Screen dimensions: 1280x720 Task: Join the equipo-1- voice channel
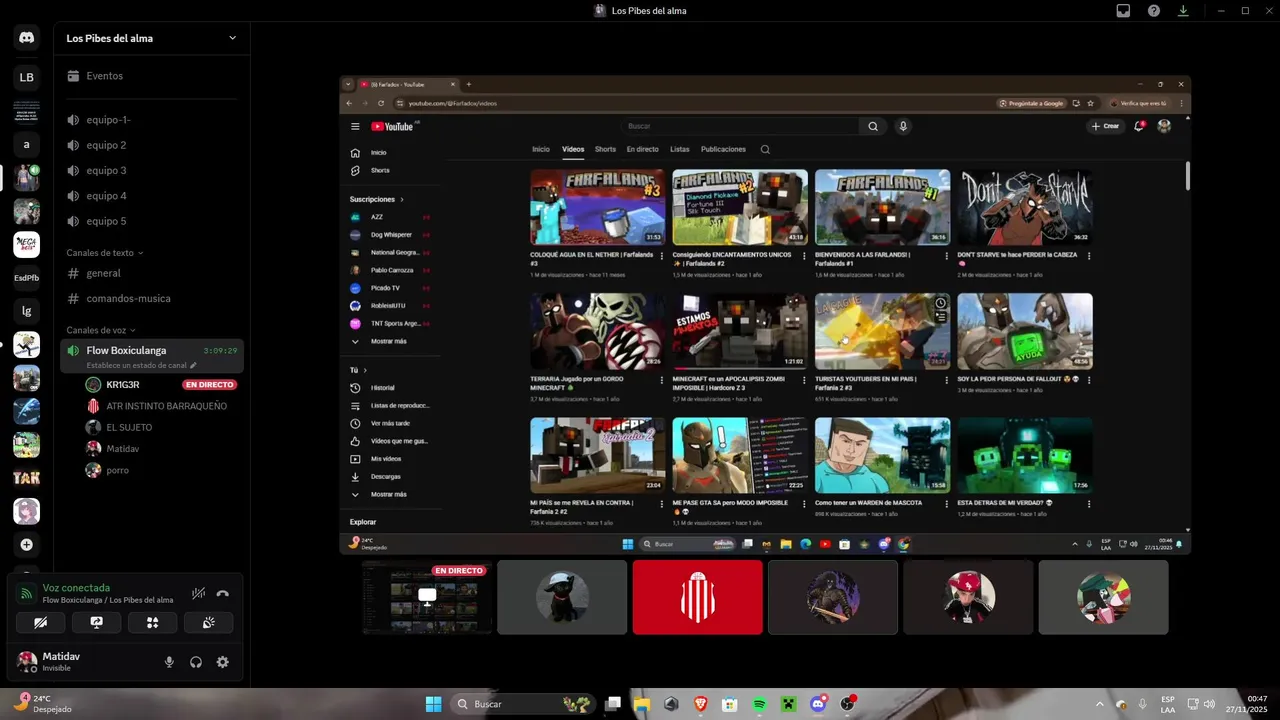pos(151,120)
